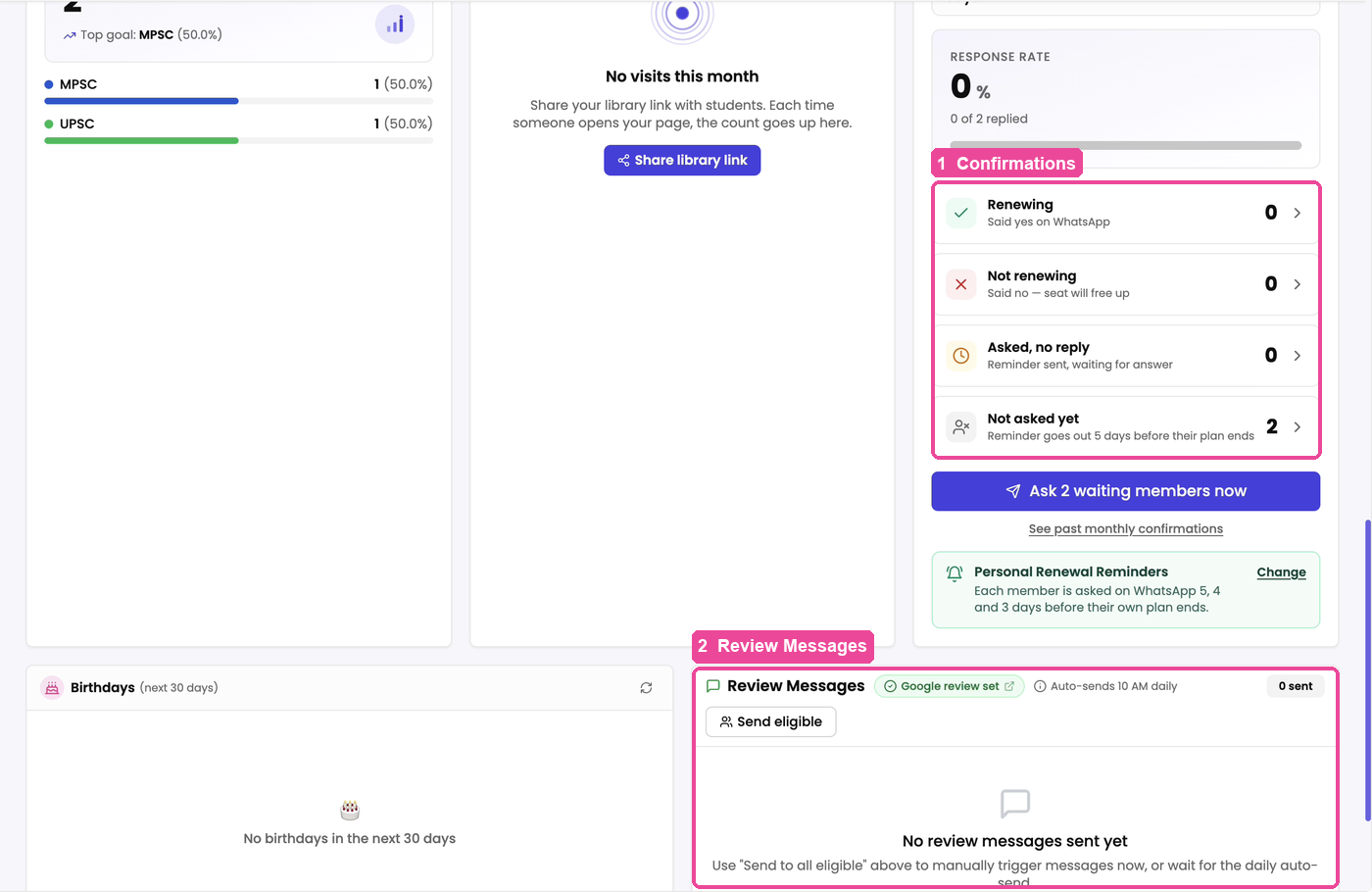Screen dimensions: 1372x892
Task: Open the Not asked yet row chevron
Action: pos(1297,427)
